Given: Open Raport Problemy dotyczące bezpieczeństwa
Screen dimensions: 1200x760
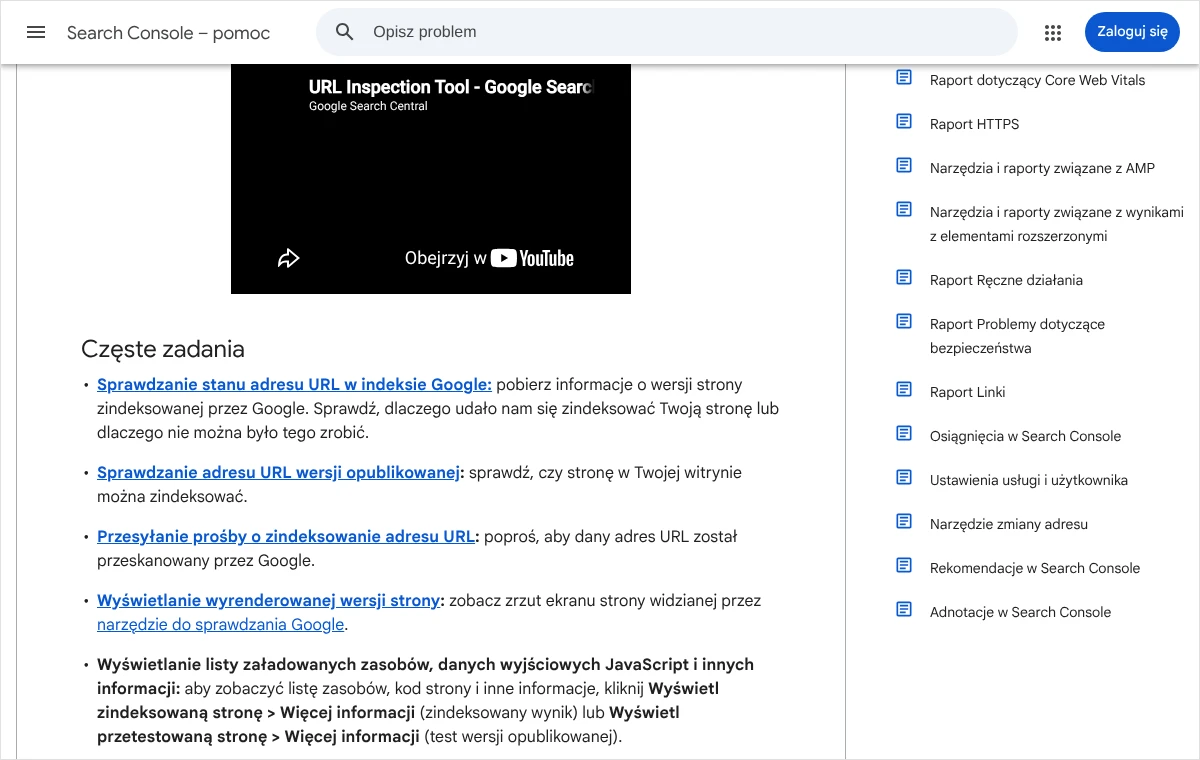Looking at the screenshot, I should pos(1017,336).
